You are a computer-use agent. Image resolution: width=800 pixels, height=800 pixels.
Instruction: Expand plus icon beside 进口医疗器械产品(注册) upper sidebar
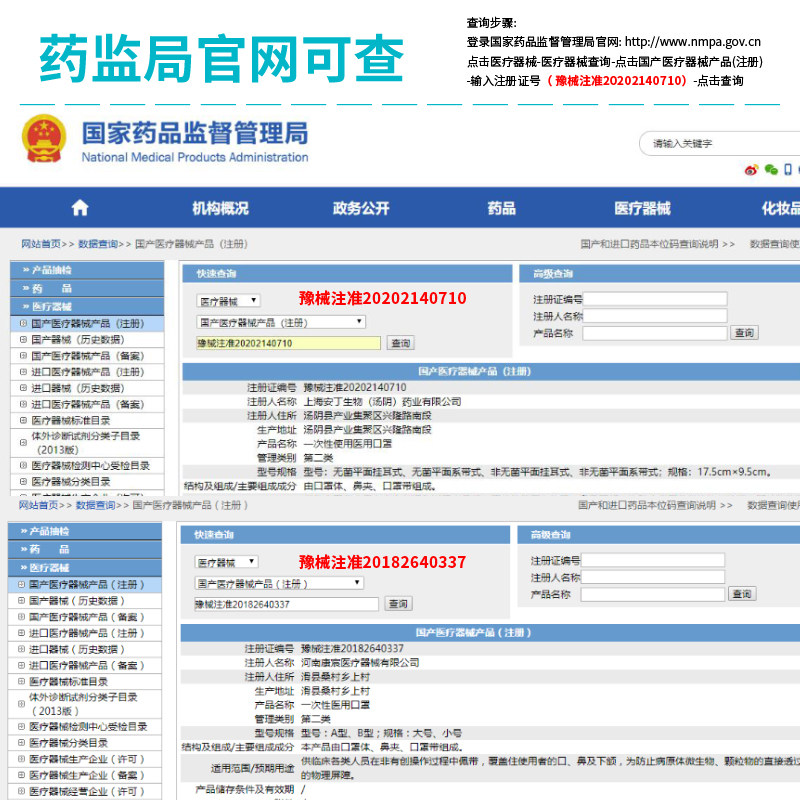click(x=23, y=371)
